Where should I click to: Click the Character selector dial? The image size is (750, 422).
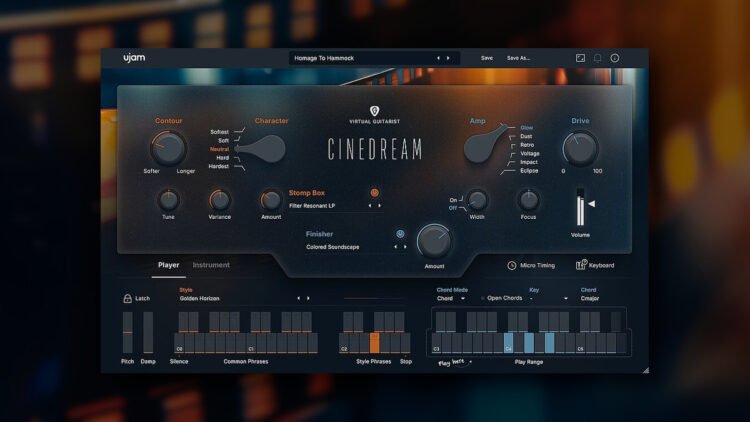coord(262,149)
